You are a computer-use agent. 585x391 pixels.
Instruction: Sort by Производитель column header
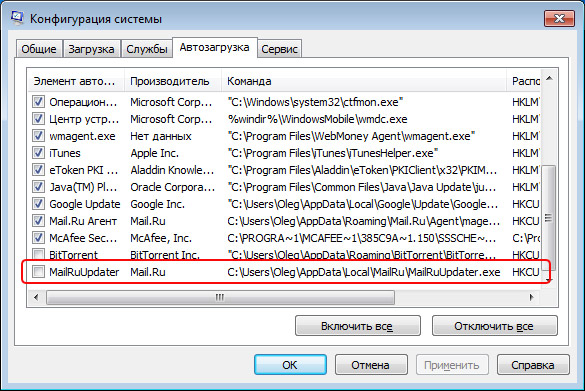(x=173, y=81)
